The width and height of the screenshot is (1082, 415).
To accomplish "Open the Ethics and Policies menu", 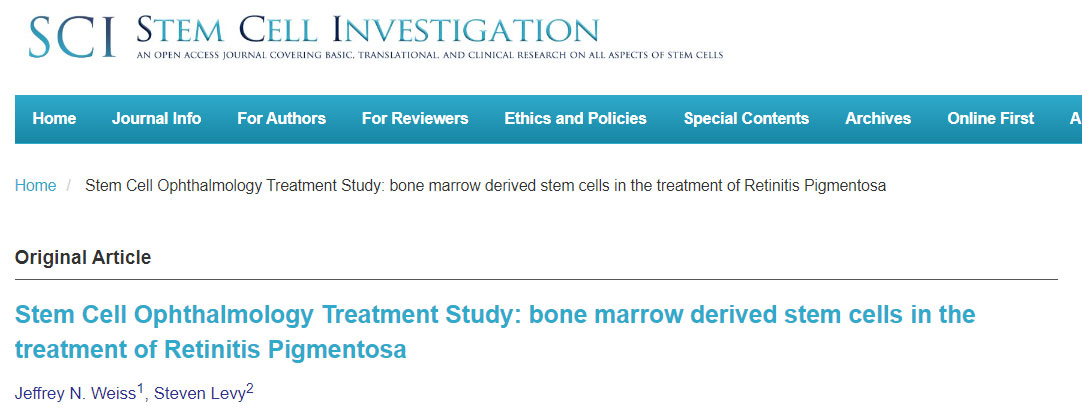I will (575, 119).
